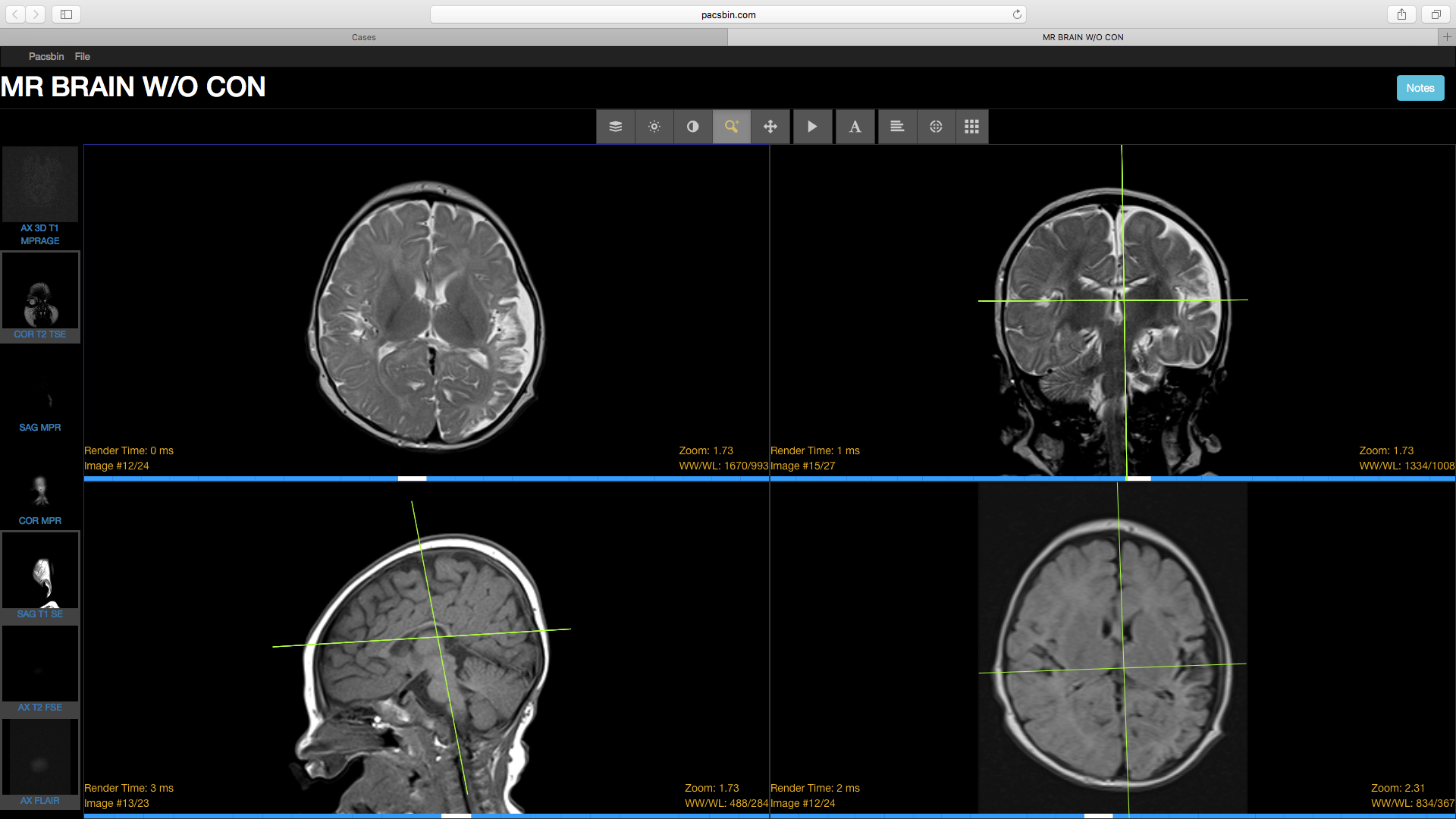Select the brightness adjustment tool
Image resolution: width=1456 pixels, height=819 pixels.
pyautogui.click(x=654, y=127)
